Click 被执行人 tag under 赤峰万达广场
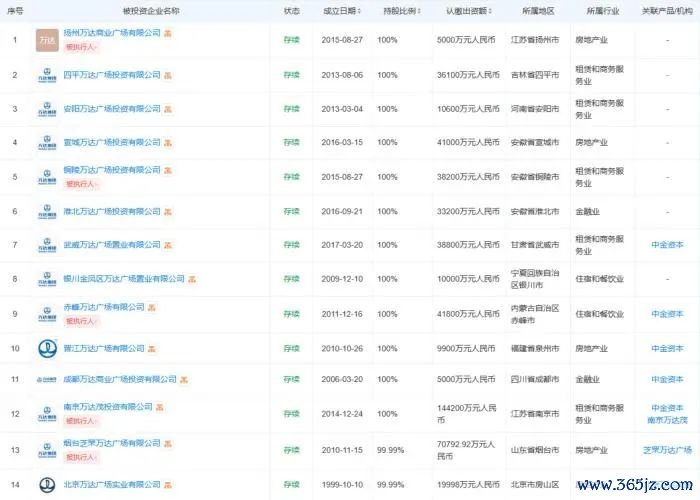Viewport: 700px width, 500px height. coord(81,321)
